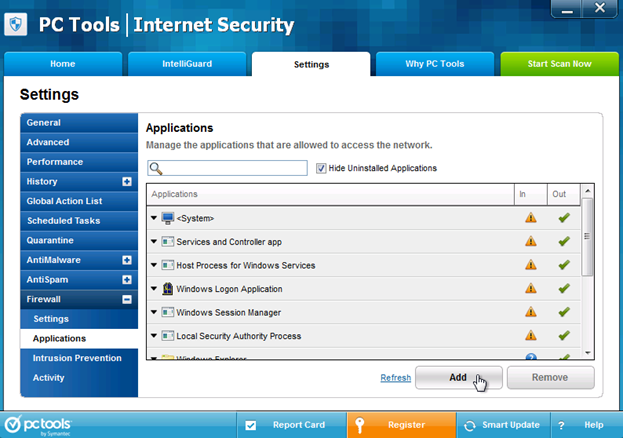Expand the Windows Logon Application row

[x=154, y=288]
